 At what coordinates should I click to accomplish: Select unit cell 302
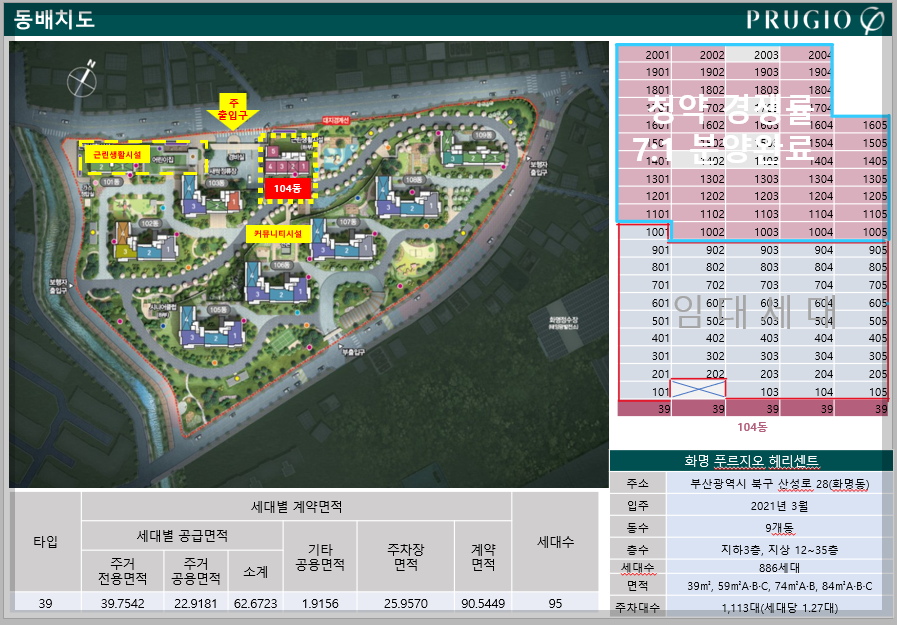coord(698,356)
